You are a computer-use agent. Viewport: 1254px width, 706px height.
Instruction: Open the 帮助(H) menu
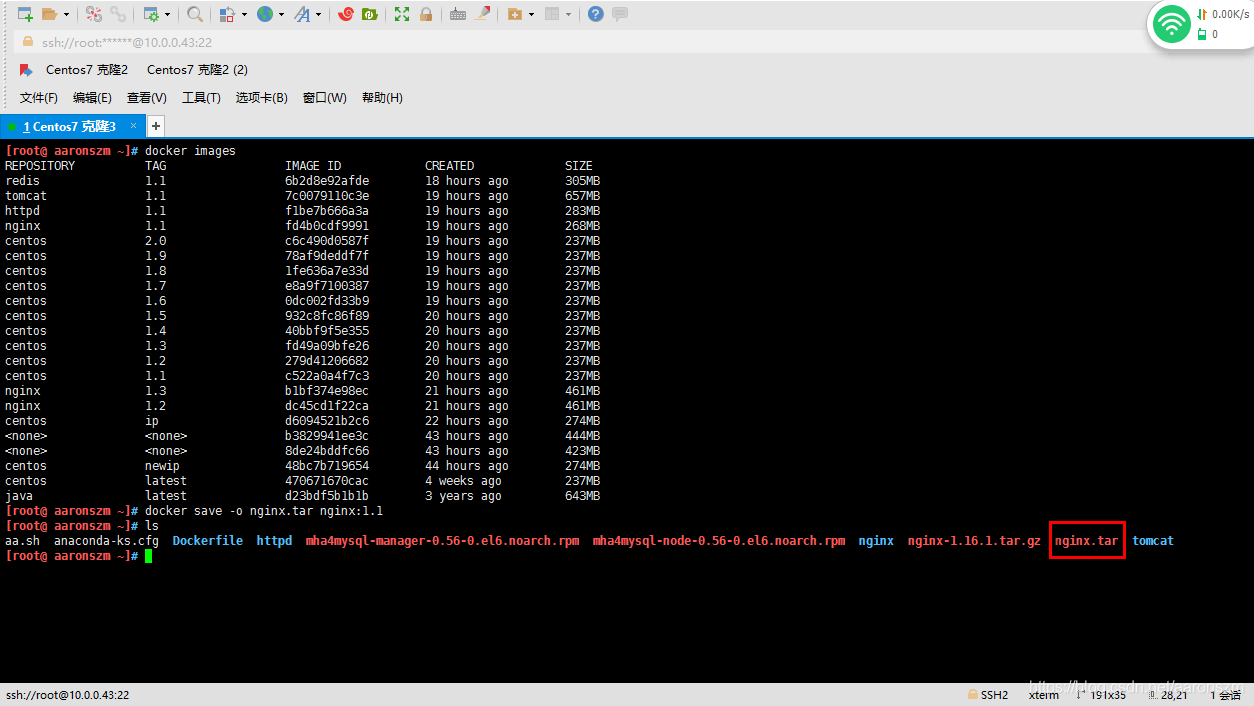(382, 98)
